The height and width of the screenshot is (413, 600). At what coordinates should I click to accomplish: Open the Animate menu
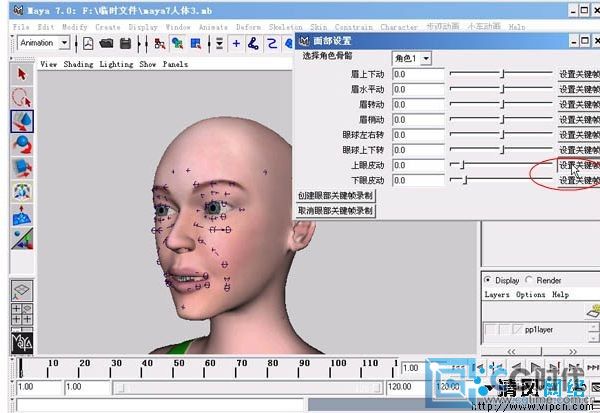[213, 27]
